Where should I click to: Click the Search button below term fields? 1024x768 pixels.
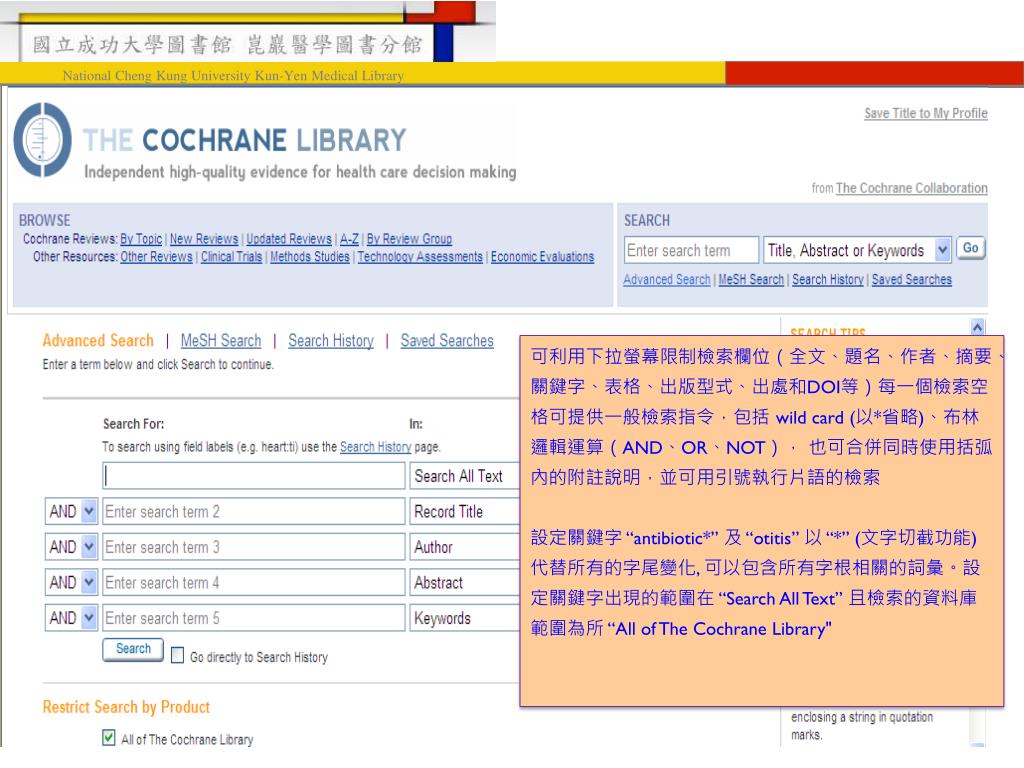tap(133, 649)
